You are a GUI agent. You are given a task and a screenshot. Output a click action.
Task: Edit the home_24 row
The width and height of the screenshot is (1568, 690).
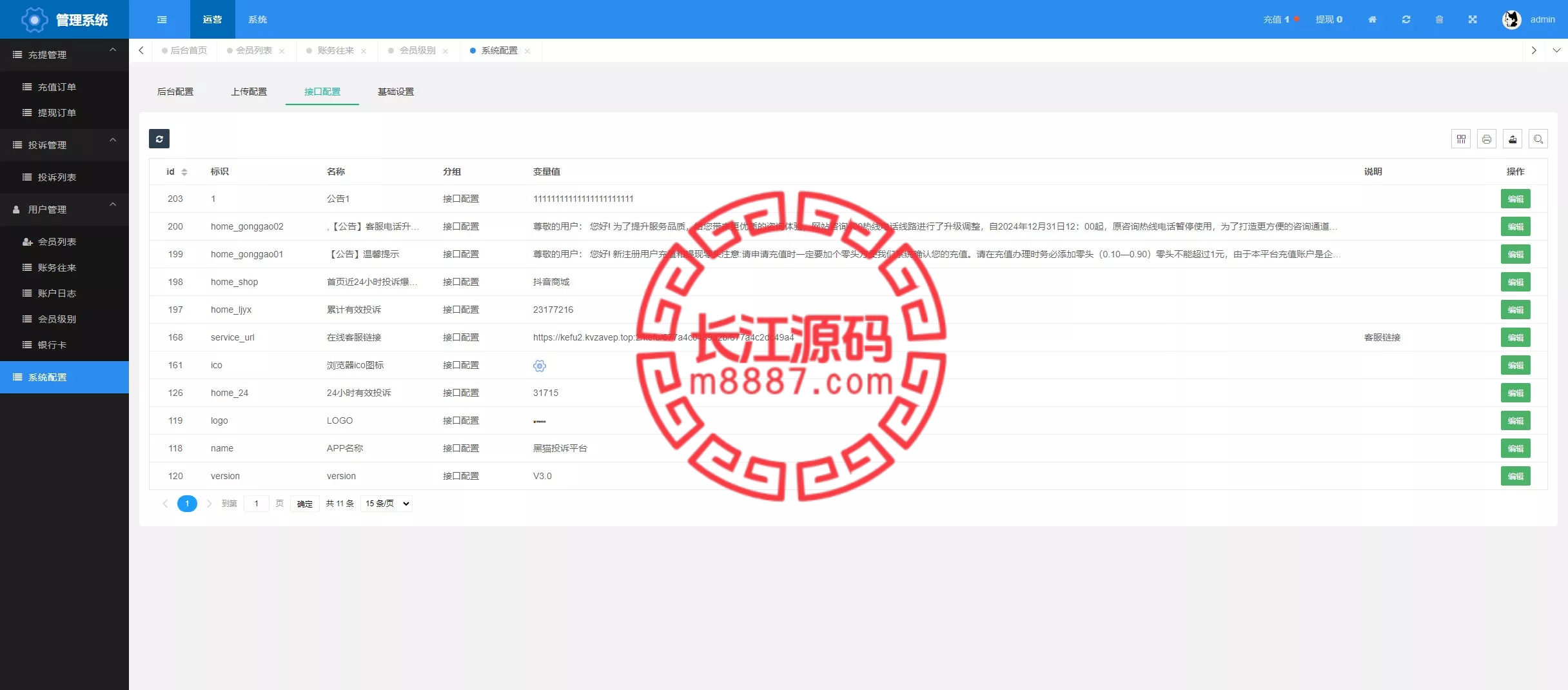click(1515, 393)
